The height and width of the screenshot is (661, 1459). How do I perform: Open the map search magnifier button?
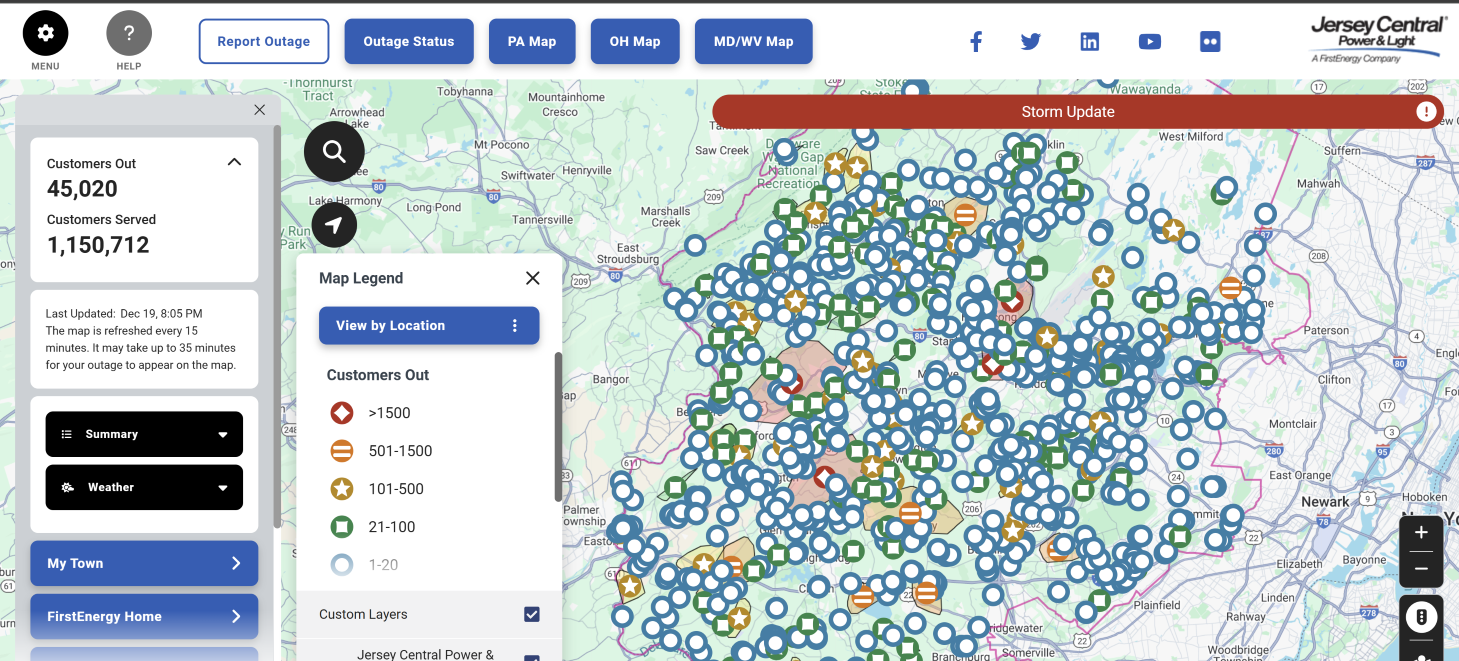pos(334,152)
